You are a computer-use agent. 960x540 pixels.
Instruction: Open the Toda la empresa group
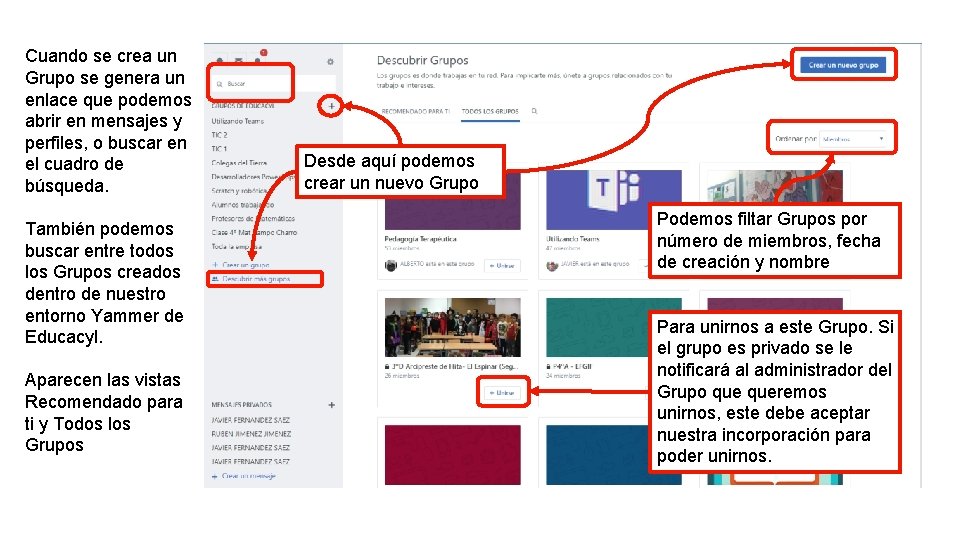pyautogui.click(x=236, y=247)
